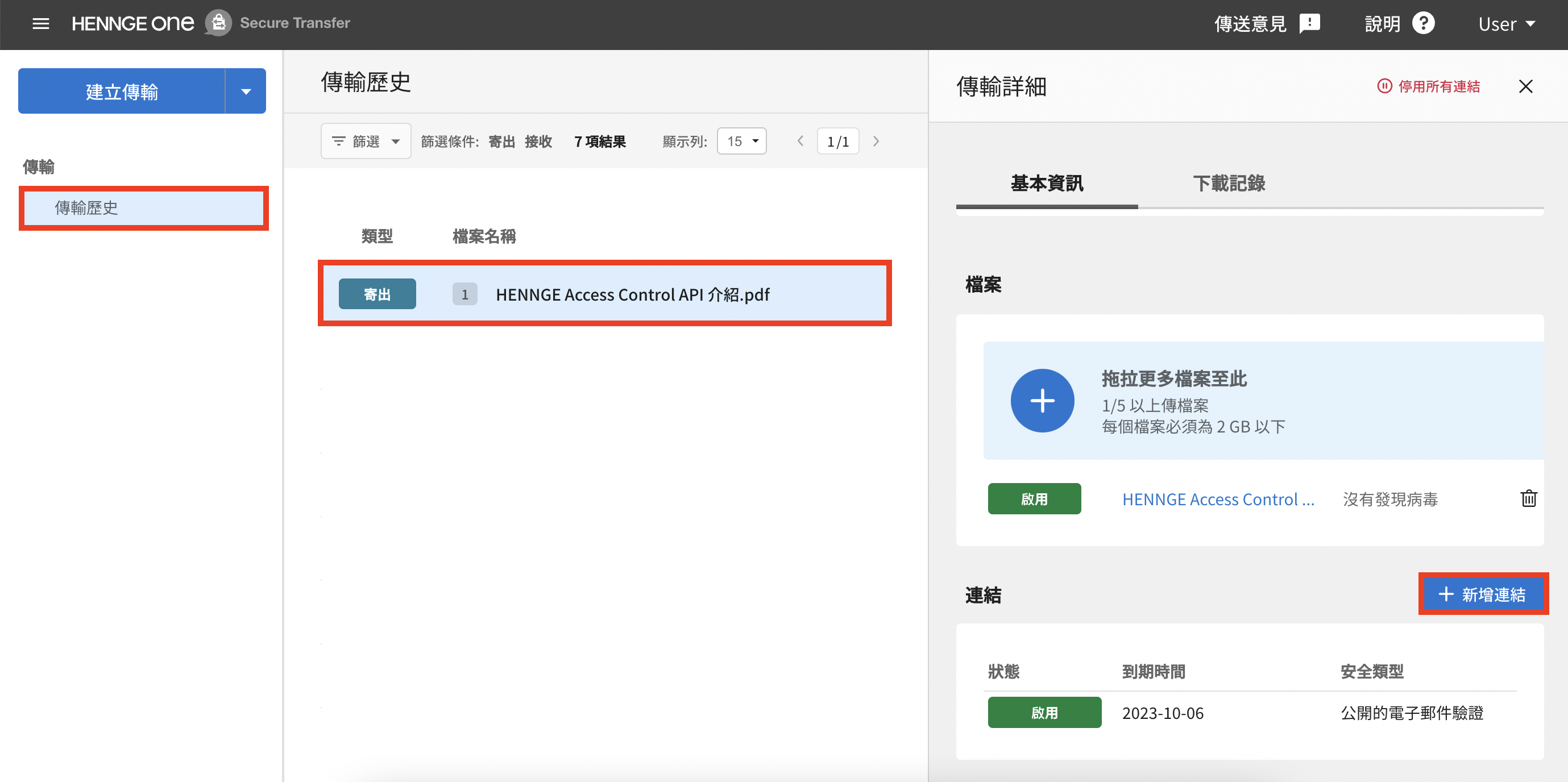This screenshot has width=1568, height=782.
Task: Click the 傳送意見 text
Action: tap(1250, 24)
